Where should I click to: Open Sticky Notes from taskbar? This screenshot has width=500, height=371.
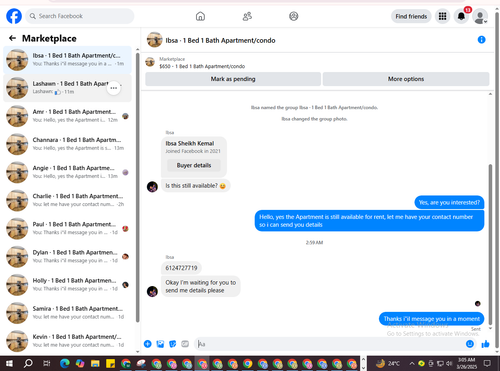coord(110,363)
